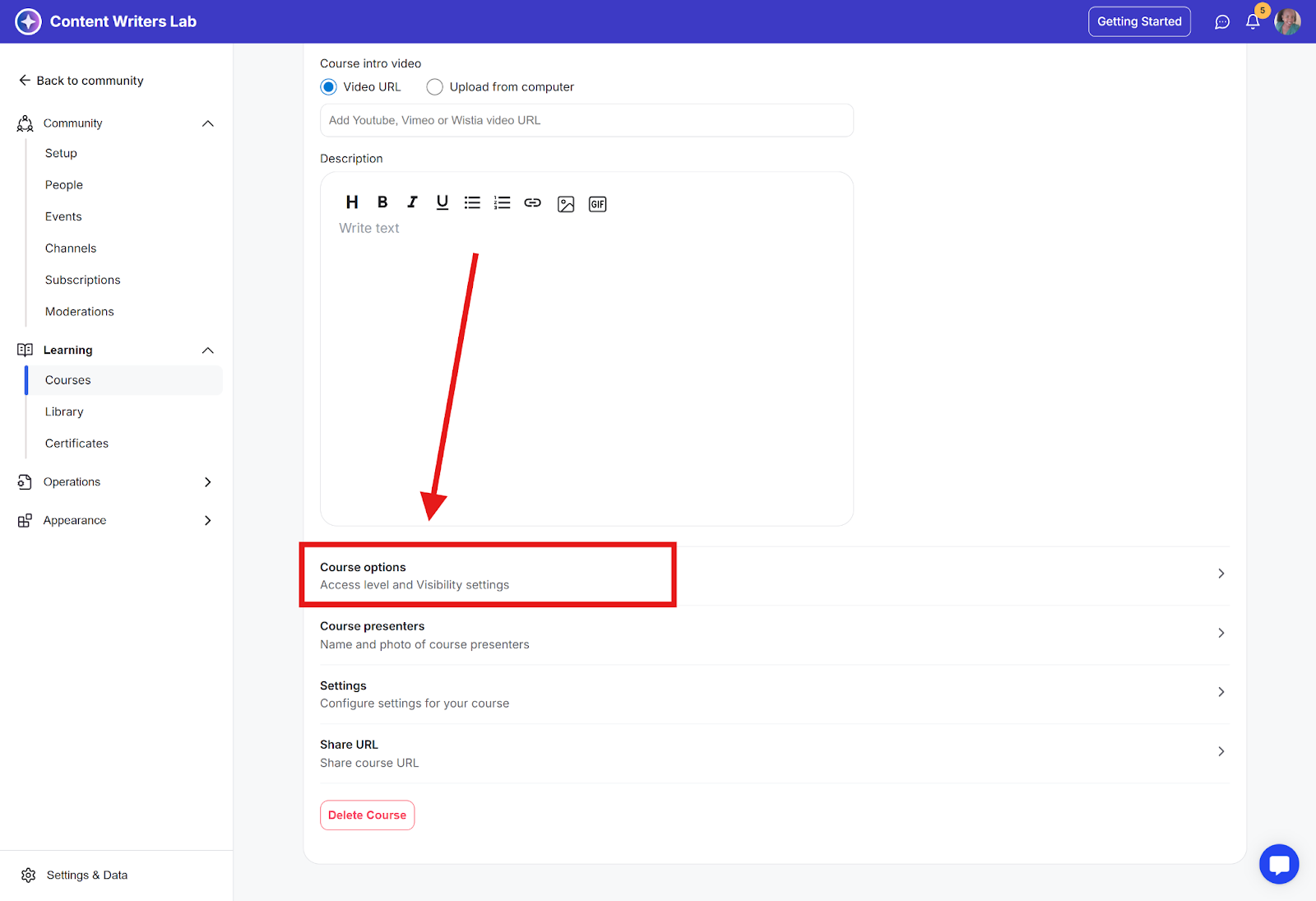
Task: Click the Learning label in sidebar
Action: click(67, 351)
